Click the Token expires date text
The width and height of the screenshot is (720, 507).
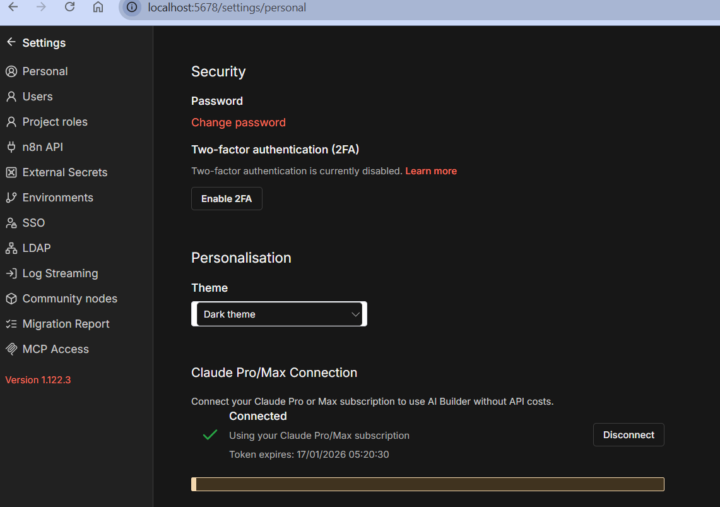click(x=309, y=455)
